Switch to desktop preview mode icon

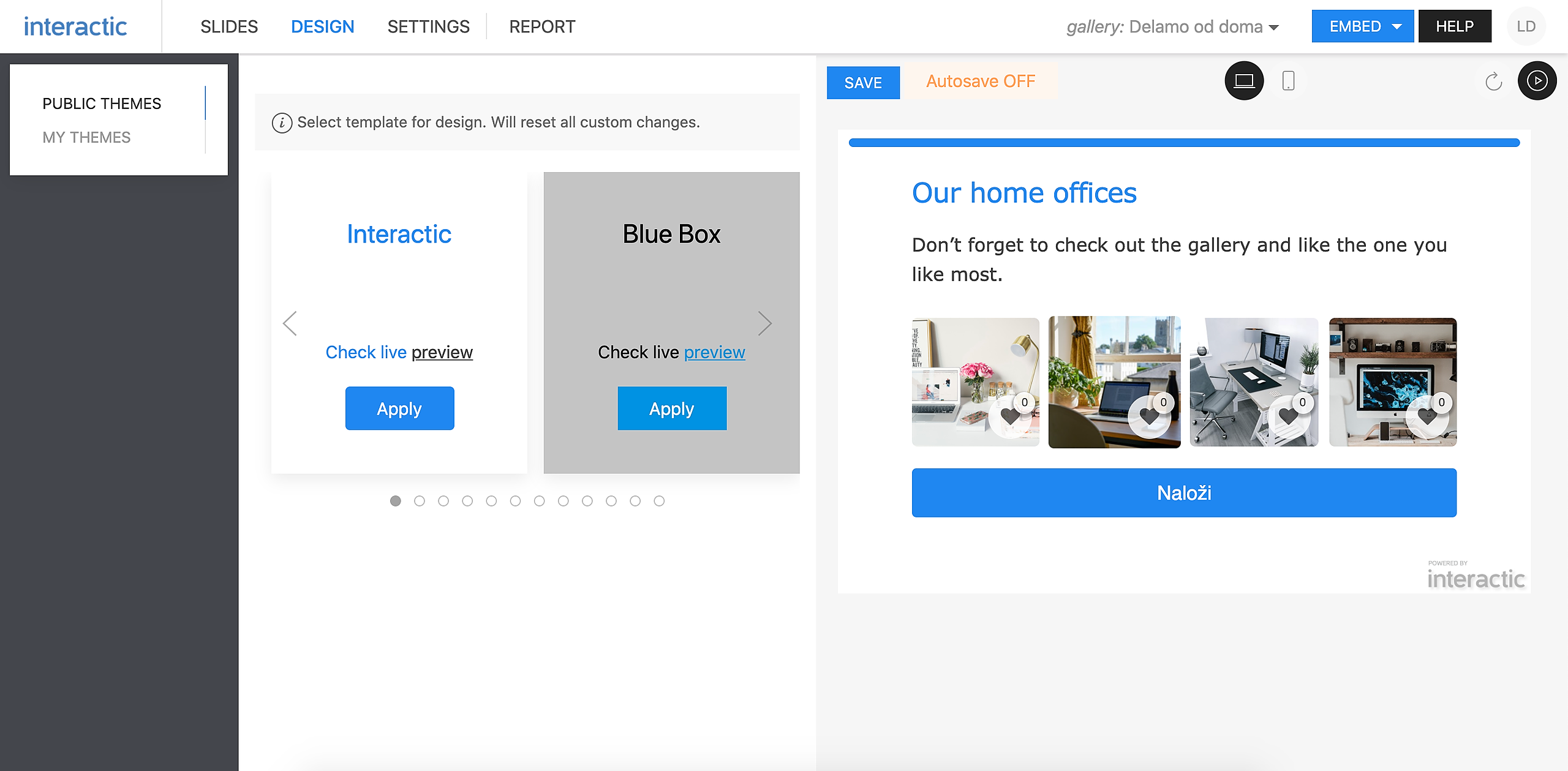click(1243, 81)
